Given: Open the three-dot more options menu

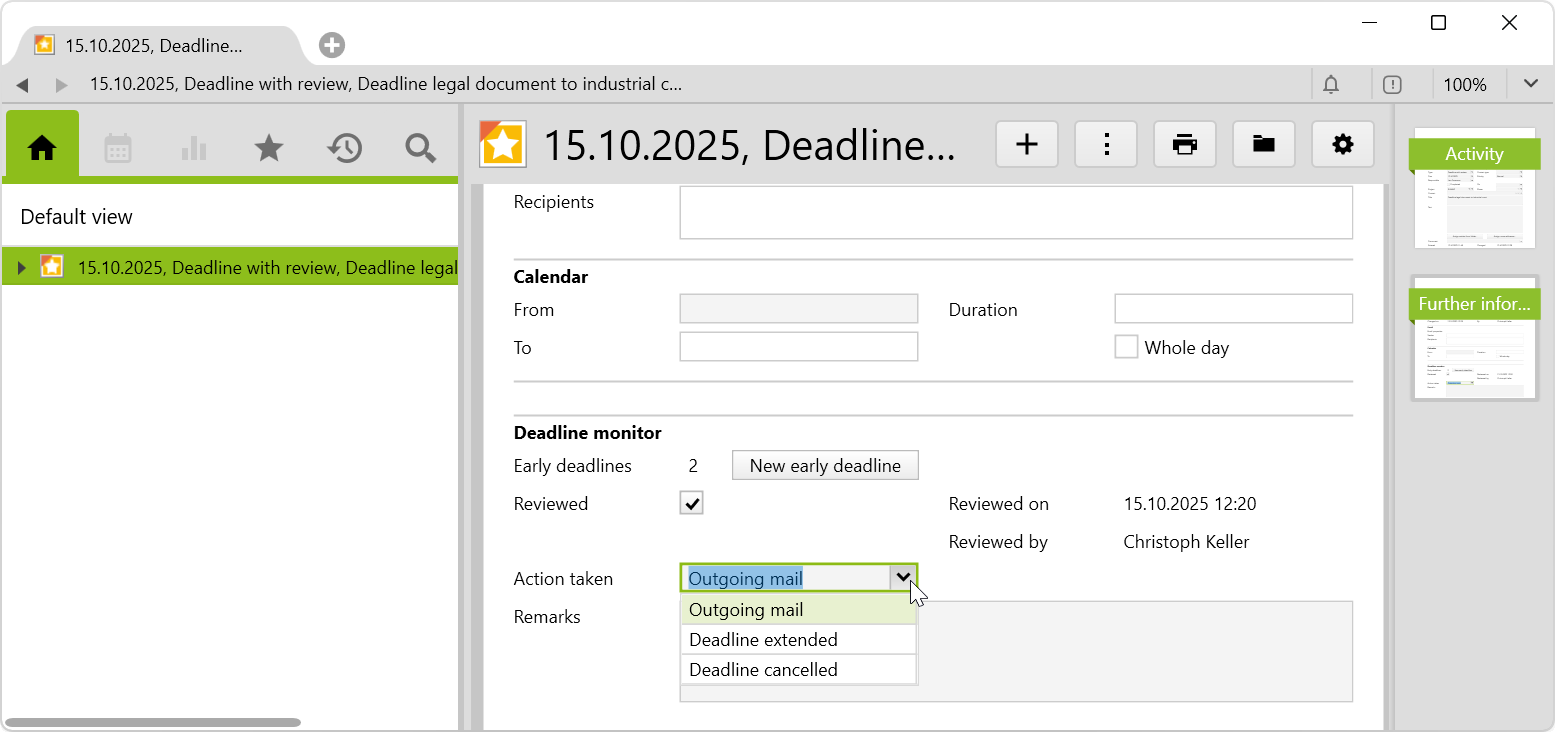Looking at the screenshot, I should coord(1106,145).
